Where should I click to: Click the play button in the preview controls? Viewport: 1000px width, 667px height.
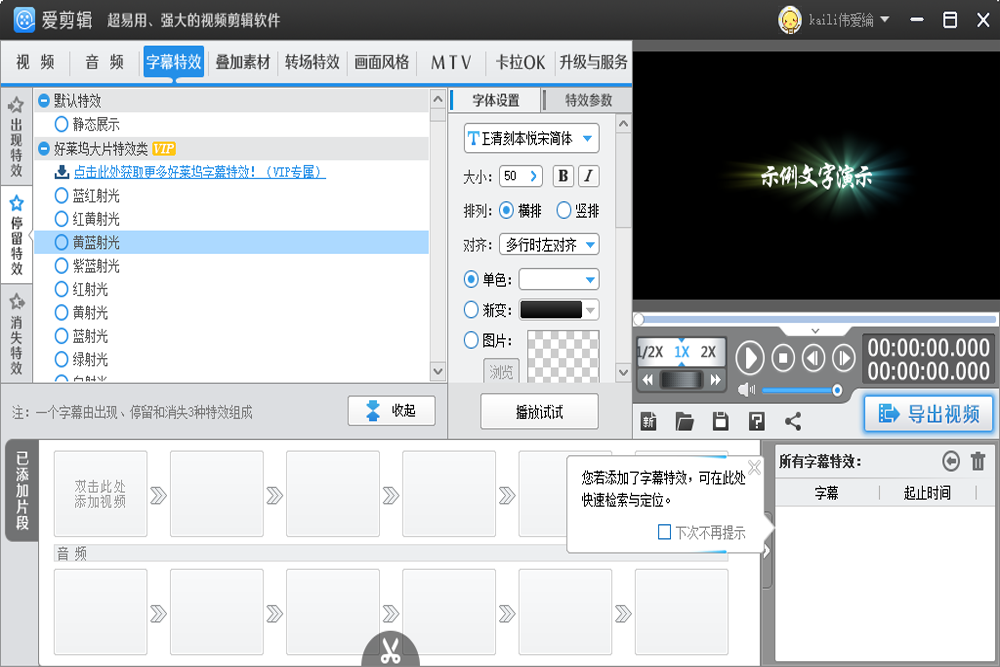[x=749, y=357]
